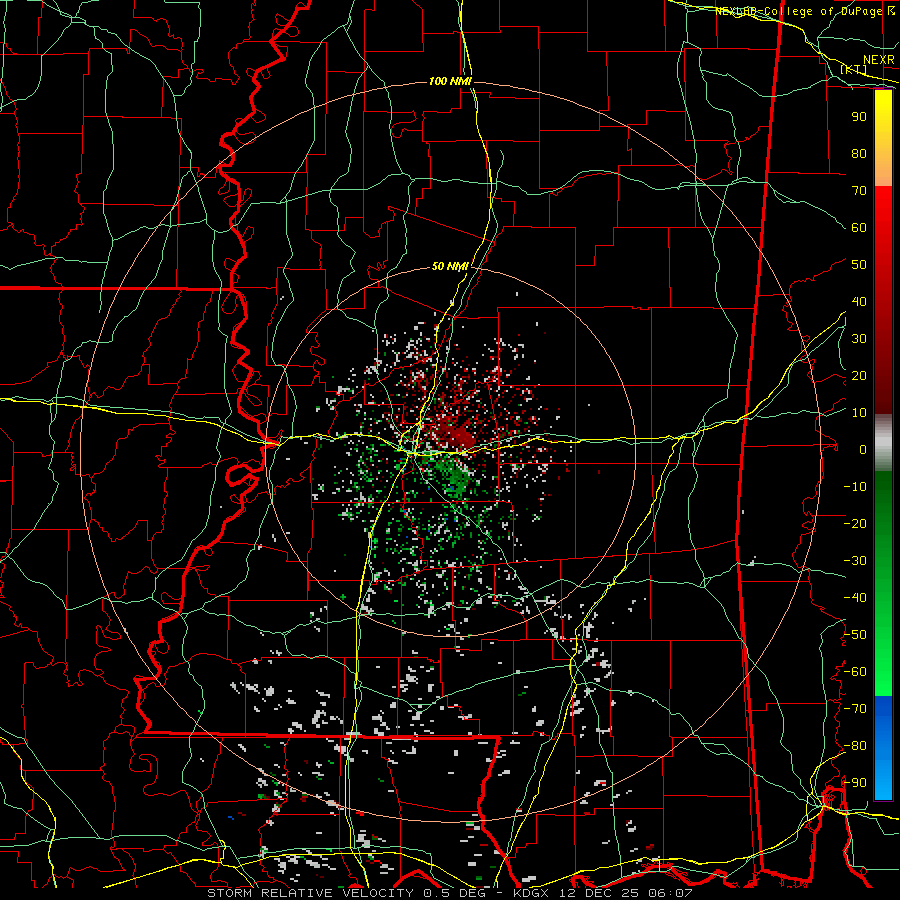
Task: Click the '10' velocity scale label
Action: pyautogui.click(x=859, y=413)
